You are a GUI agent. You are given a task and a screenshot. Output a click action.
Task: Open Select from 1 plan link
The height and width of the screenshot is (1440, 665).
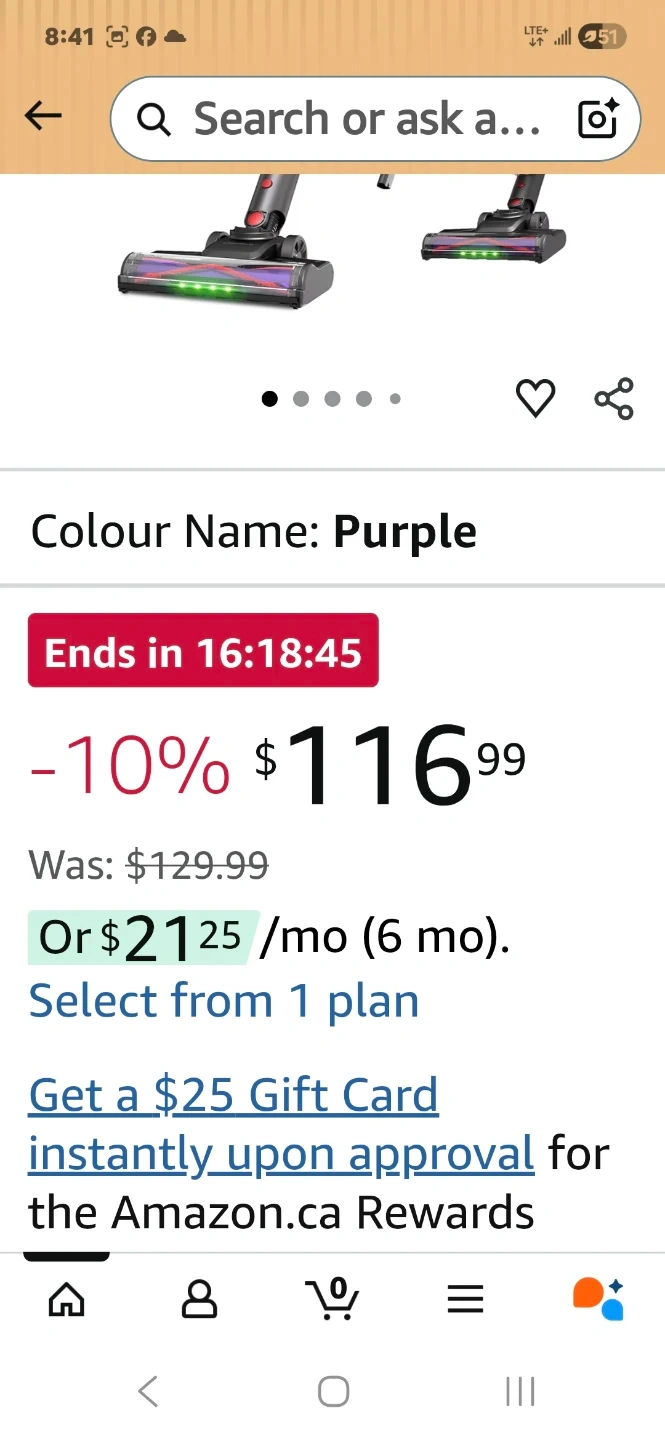pyautogui.click(x=224, y=1001)
